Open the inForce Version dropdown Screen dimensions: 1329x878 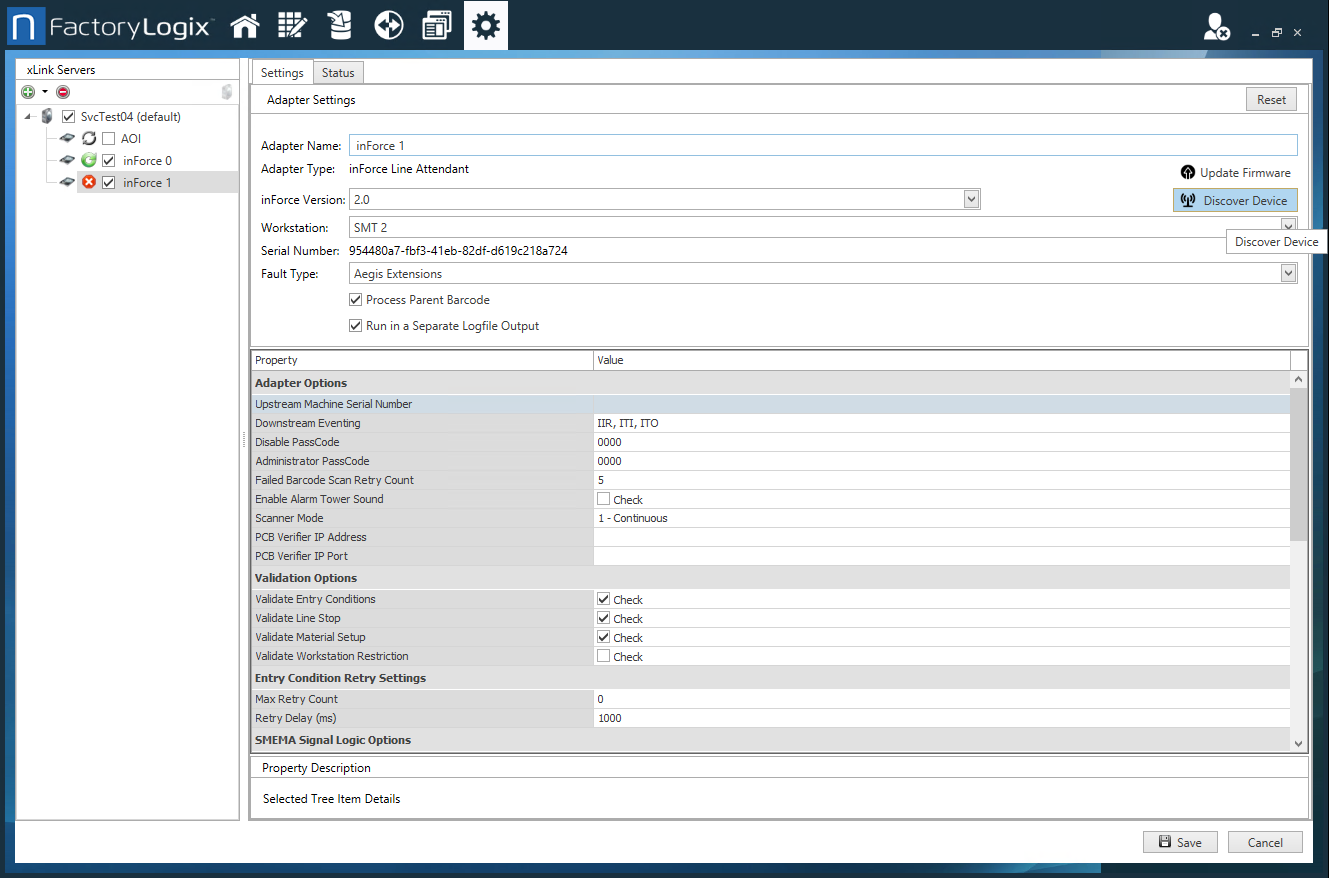970,198
